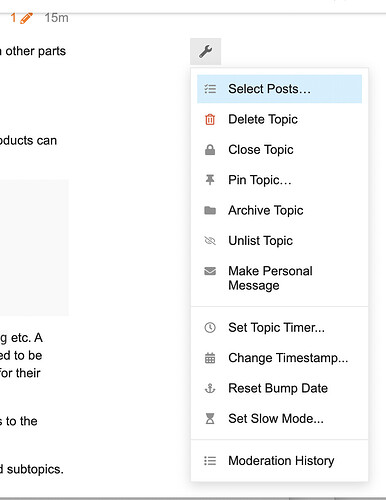Click the orange pencil edit-count icon
This screenshot has height=500, width=386.
[26, 18]
